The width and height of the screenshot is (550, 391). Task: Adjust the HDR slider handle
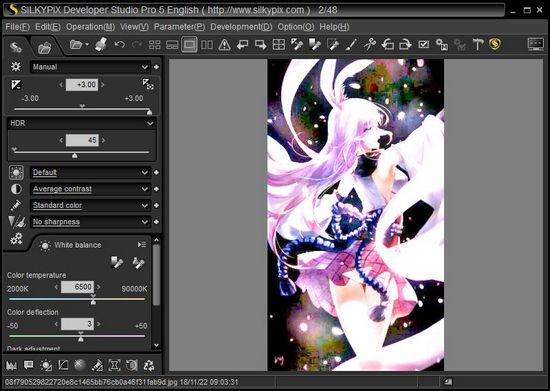[74, 155]
